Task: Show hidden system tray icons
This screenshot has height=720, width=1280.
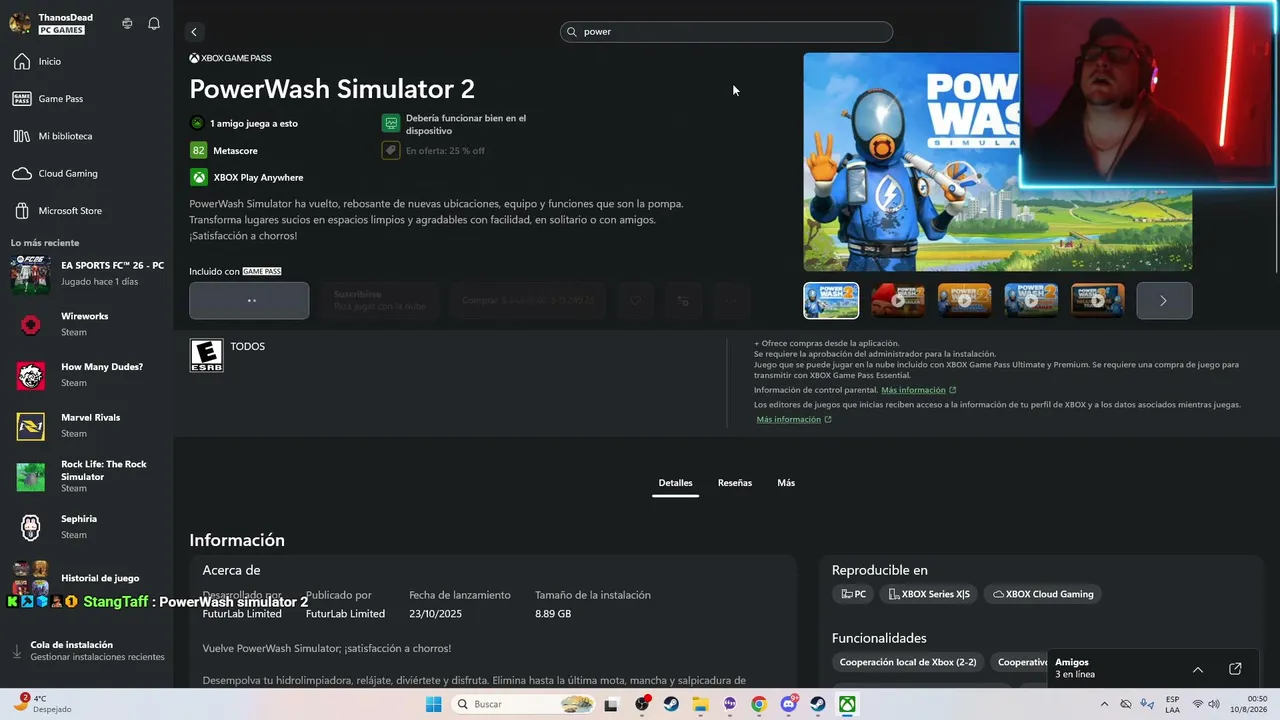Action: (x=1104, y=704)
